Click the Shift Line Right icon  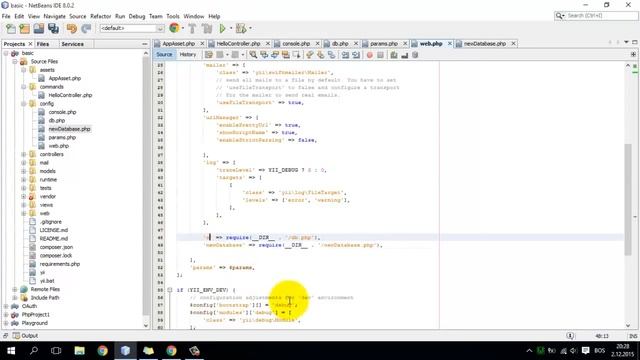(356, 55)
